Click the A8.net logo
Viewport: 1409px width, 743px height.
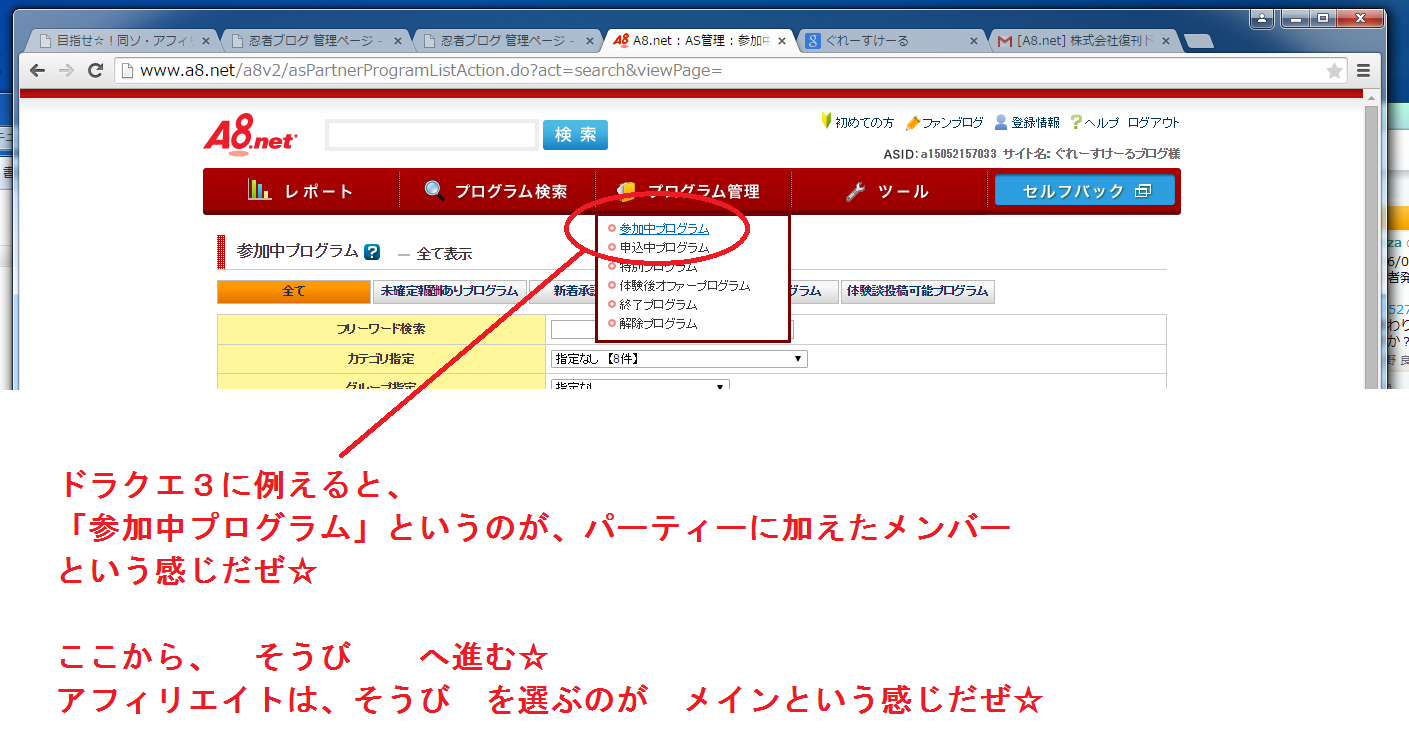[250, 135]
